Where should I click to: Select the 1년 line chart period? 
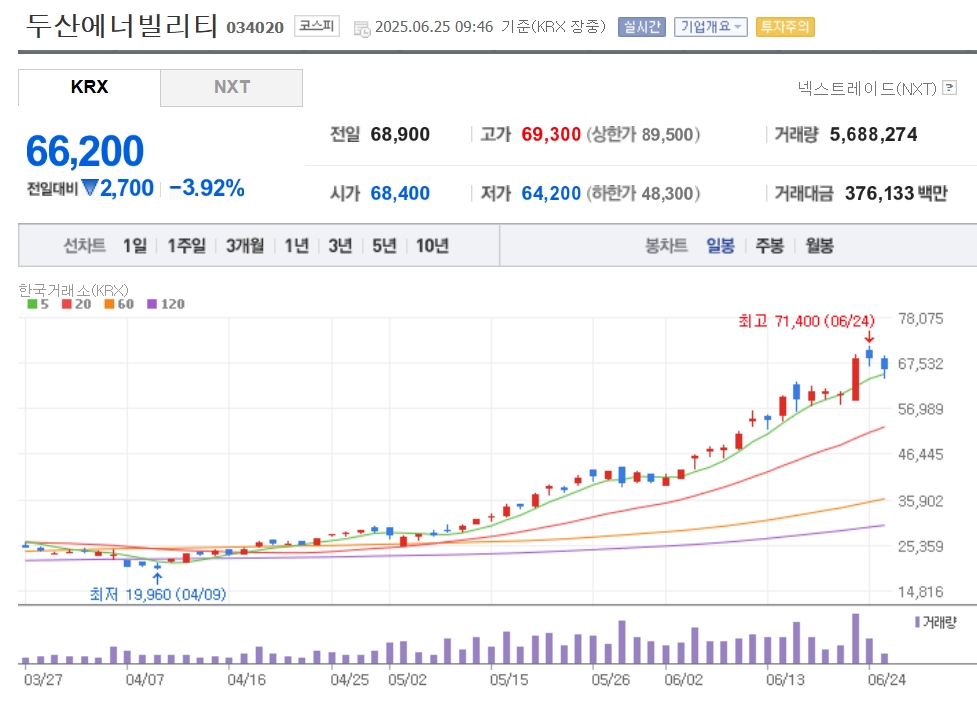click(x=297, y=246)
